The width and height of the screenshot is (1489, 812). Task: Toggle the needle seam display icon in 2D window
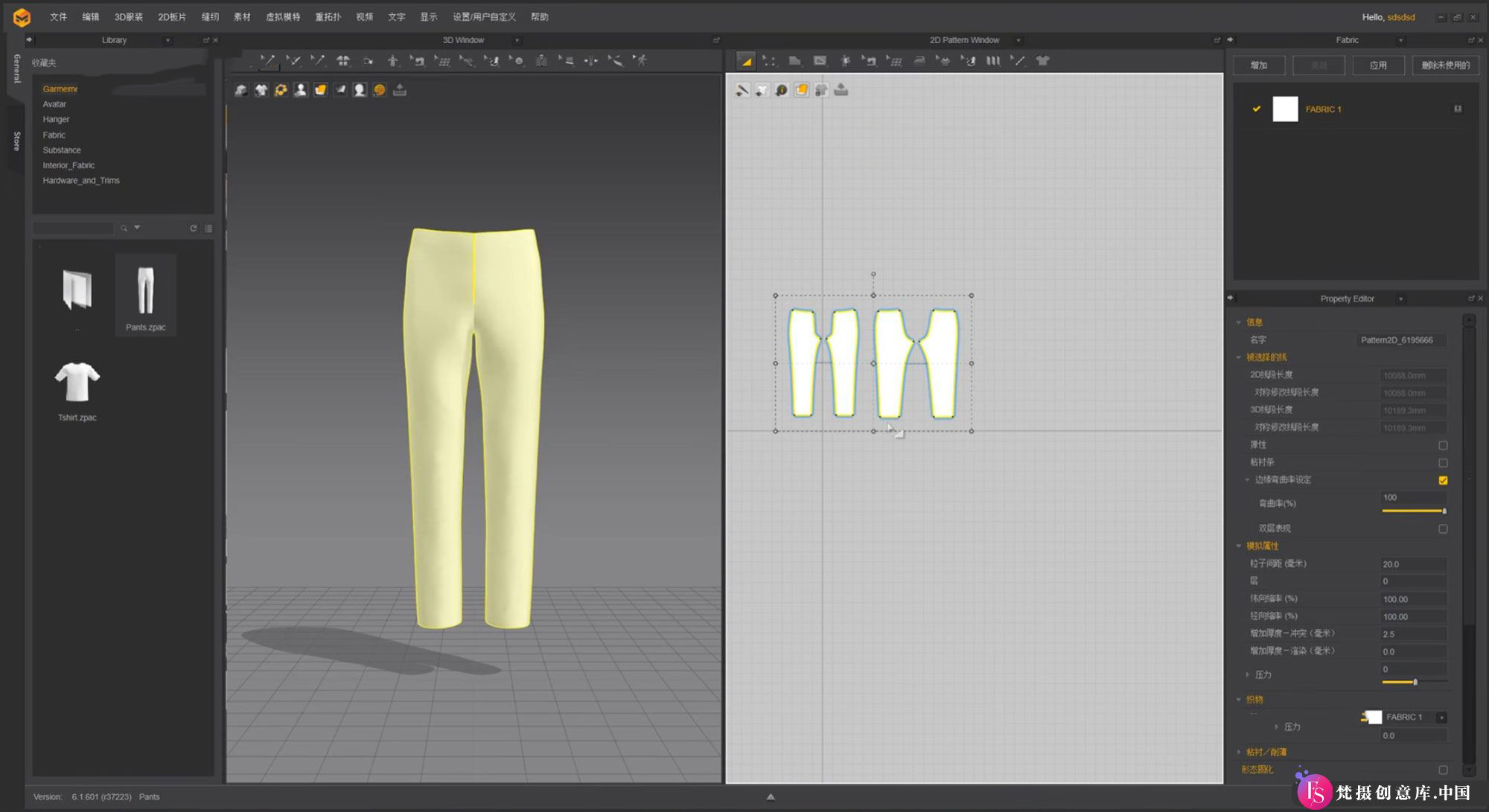tap(742, 90)
